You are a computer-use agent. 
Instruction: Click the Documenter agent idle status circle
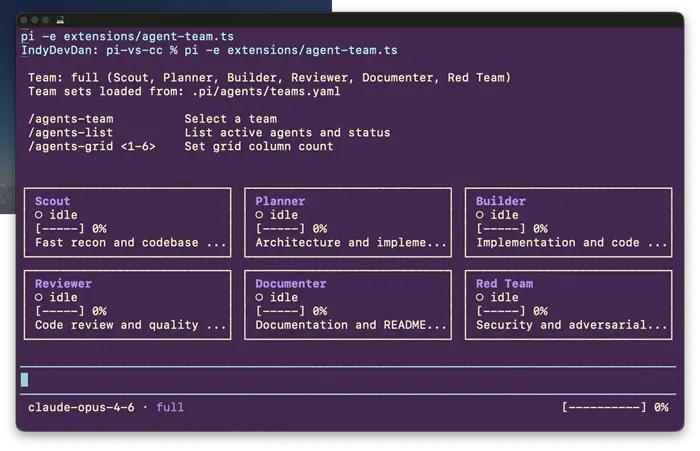259,297
